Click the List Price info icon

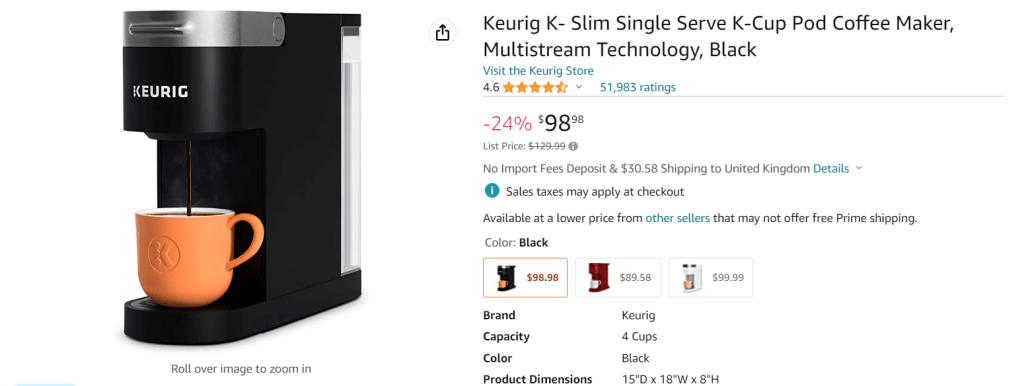pyautogui.click(x=573, y=146)
